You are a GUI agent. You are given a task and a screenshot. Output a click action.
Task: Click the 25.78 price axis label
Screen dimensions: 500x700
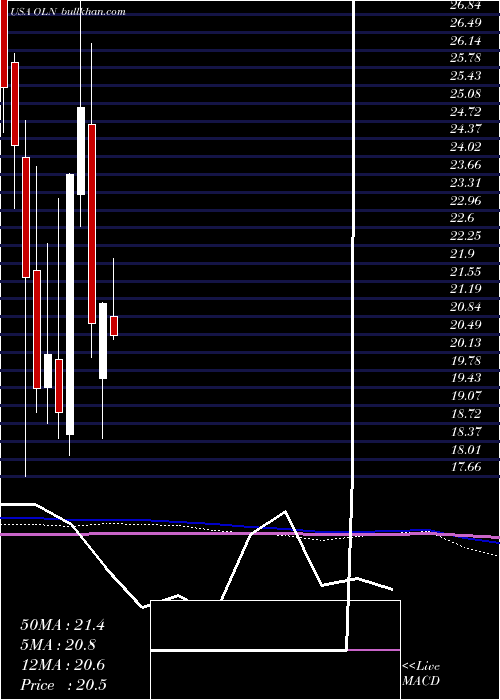(466, 58)
